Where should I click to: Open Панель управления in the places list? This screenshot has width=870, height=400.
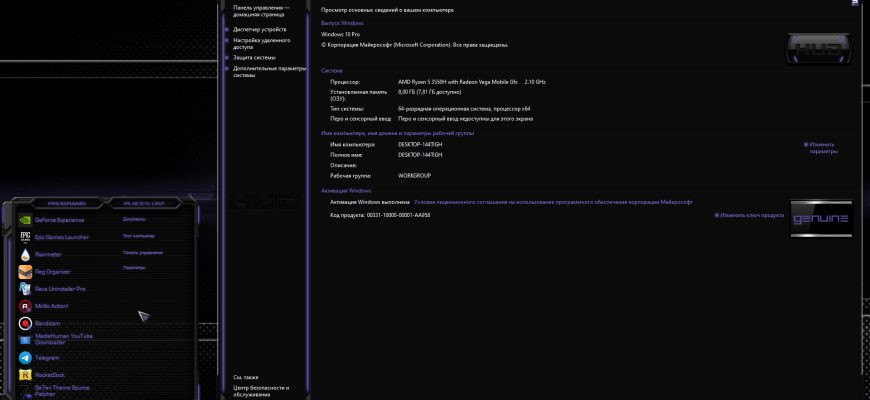143,252
